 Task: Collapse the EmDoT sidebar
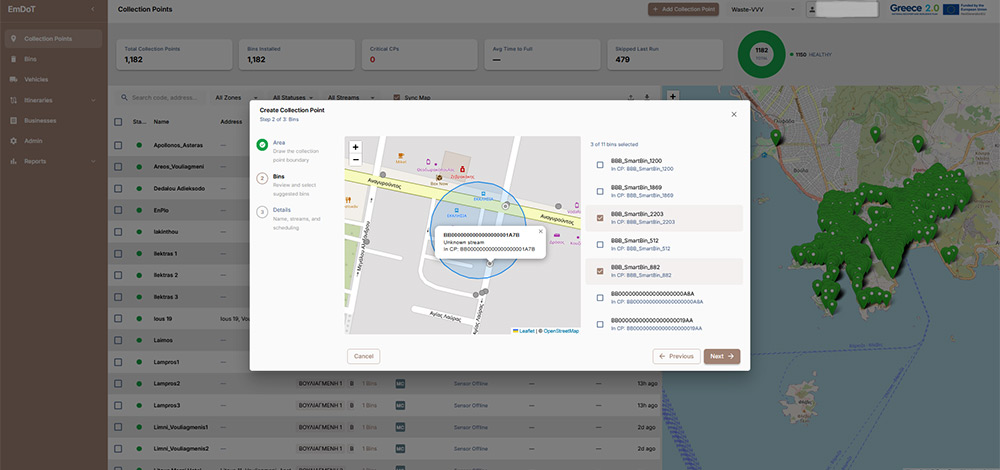93,9
